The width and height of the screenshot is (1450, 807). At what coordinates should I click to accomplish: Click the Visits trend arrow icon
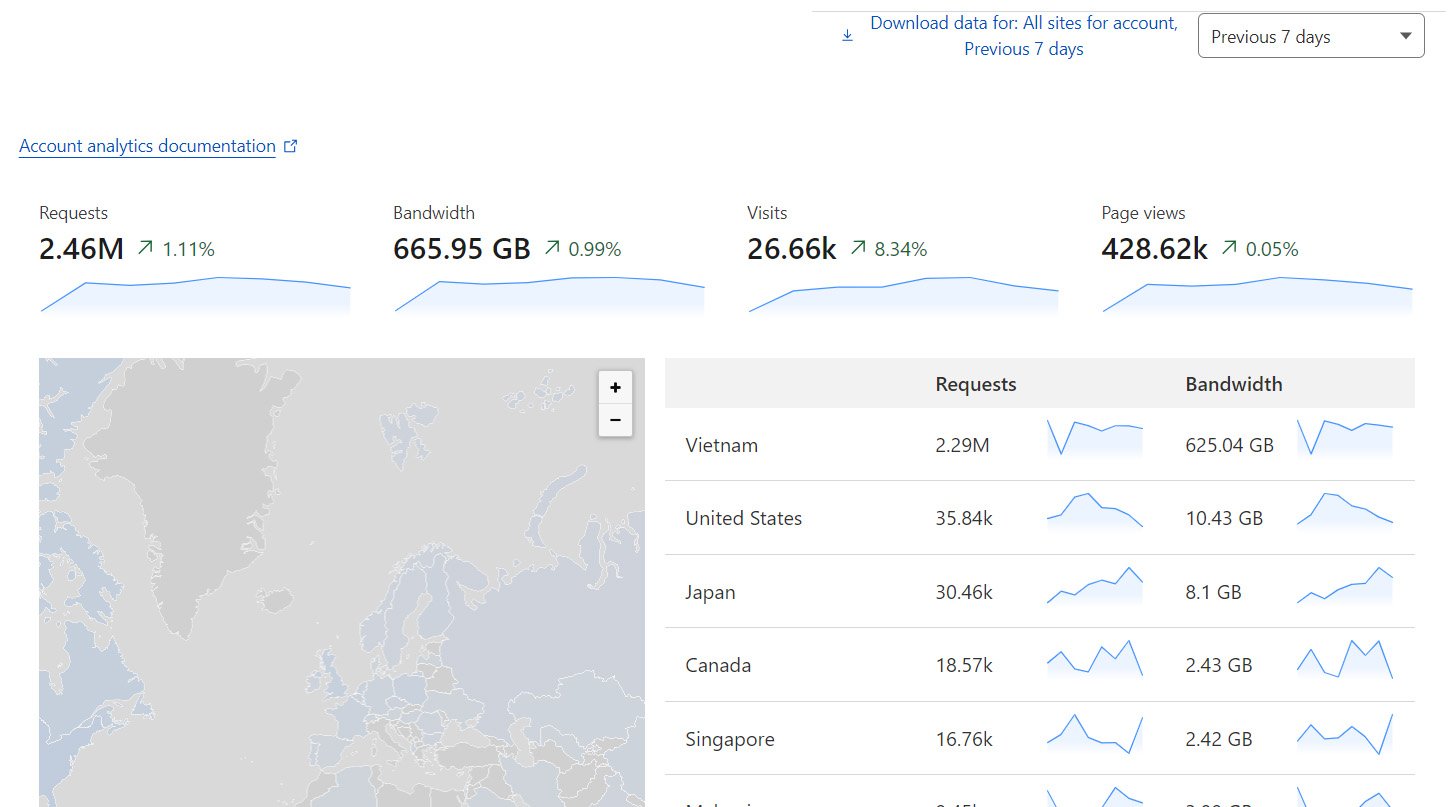tap(858, 248)
